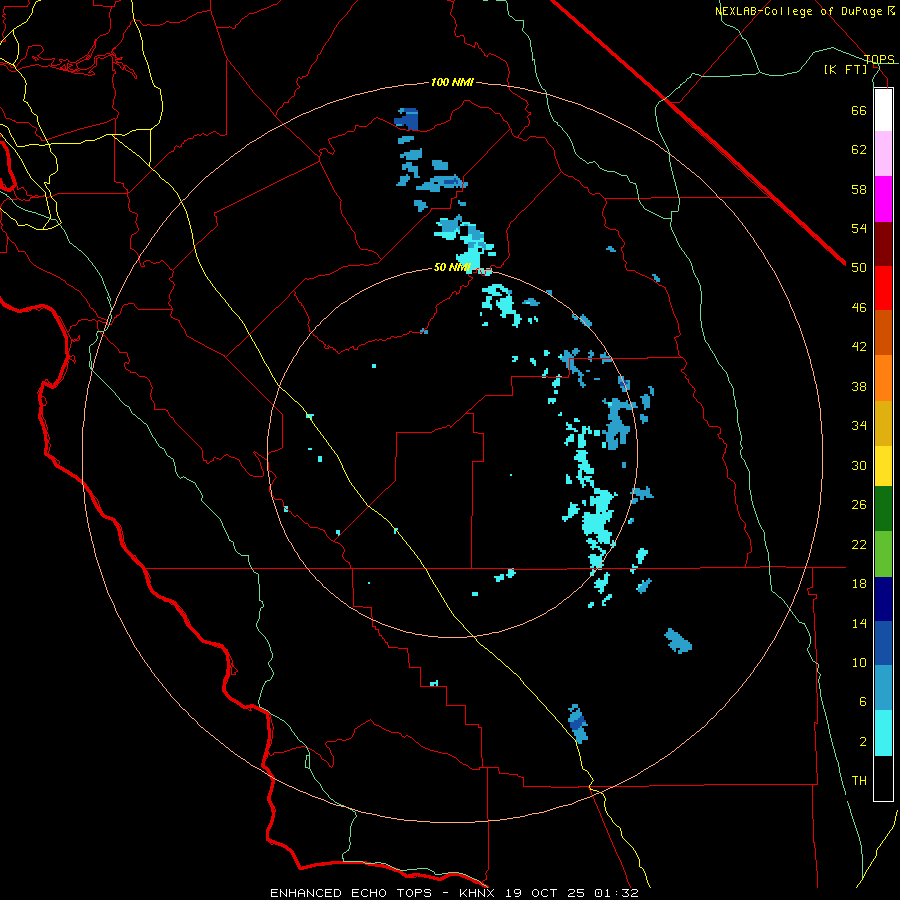Screen dimensions: 900x900
Task: Click the cyan 6 kft legend swatch
Action: (x=883, y=733)
